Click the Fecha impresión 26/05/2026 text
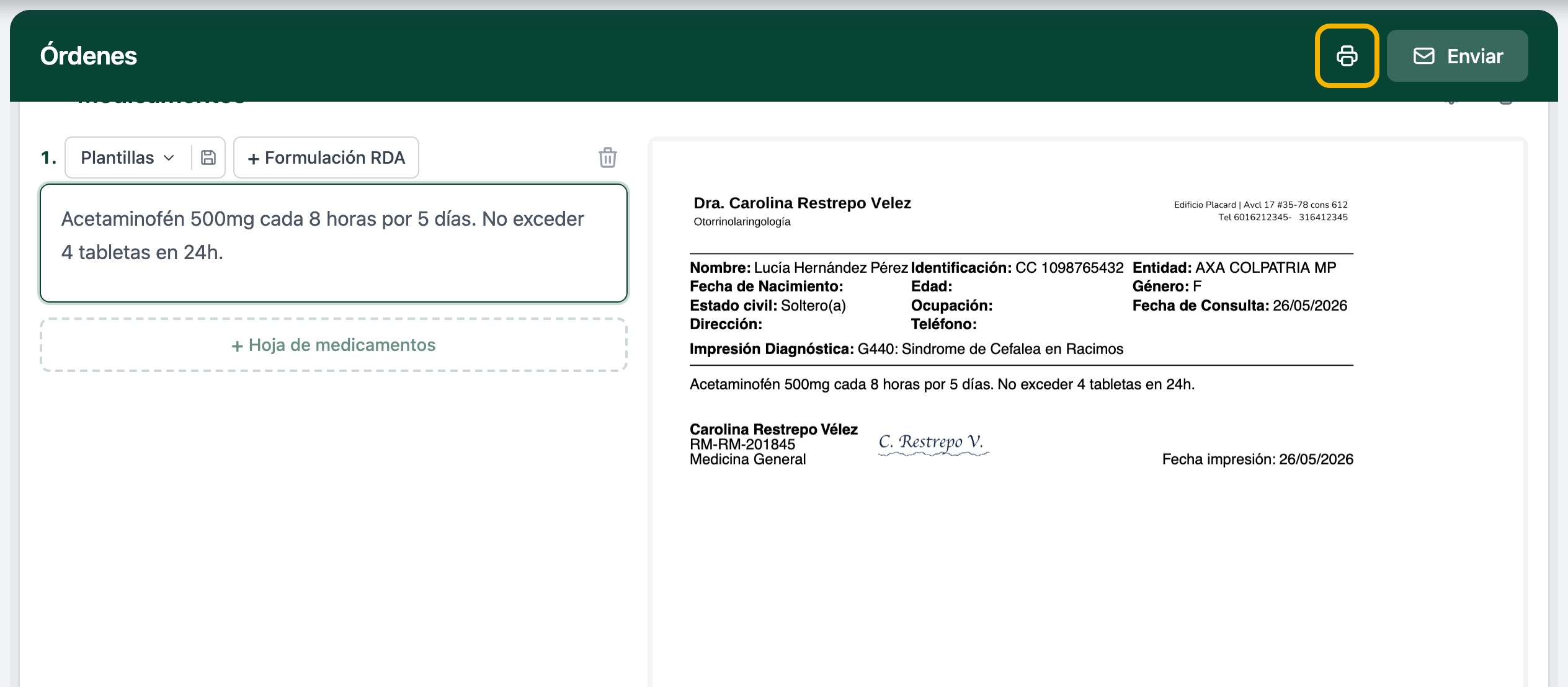Screen dimensions: 1568x687 [1258, 459]
